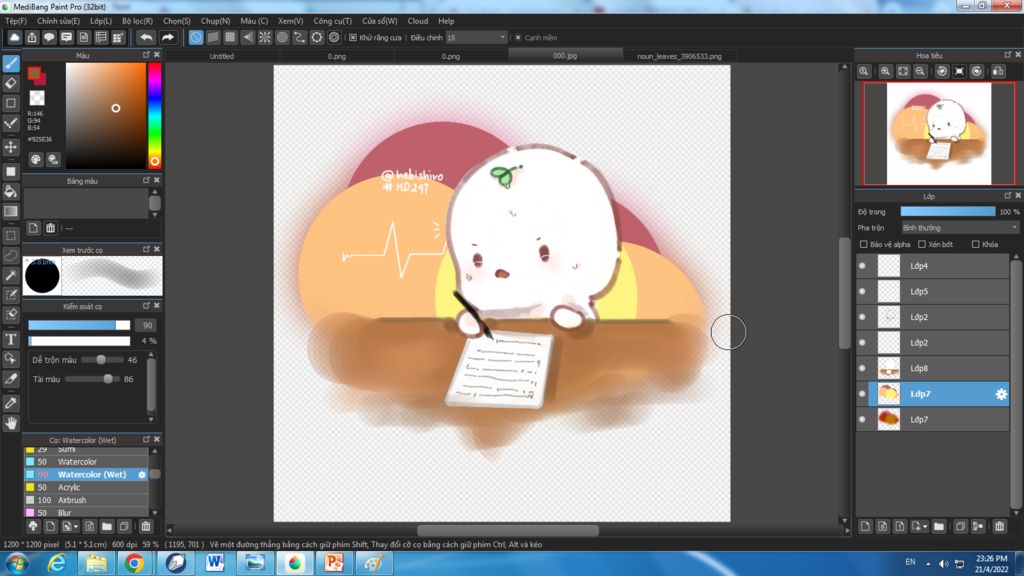Toggle Khóa lock checkbox

tap(975, 244)
